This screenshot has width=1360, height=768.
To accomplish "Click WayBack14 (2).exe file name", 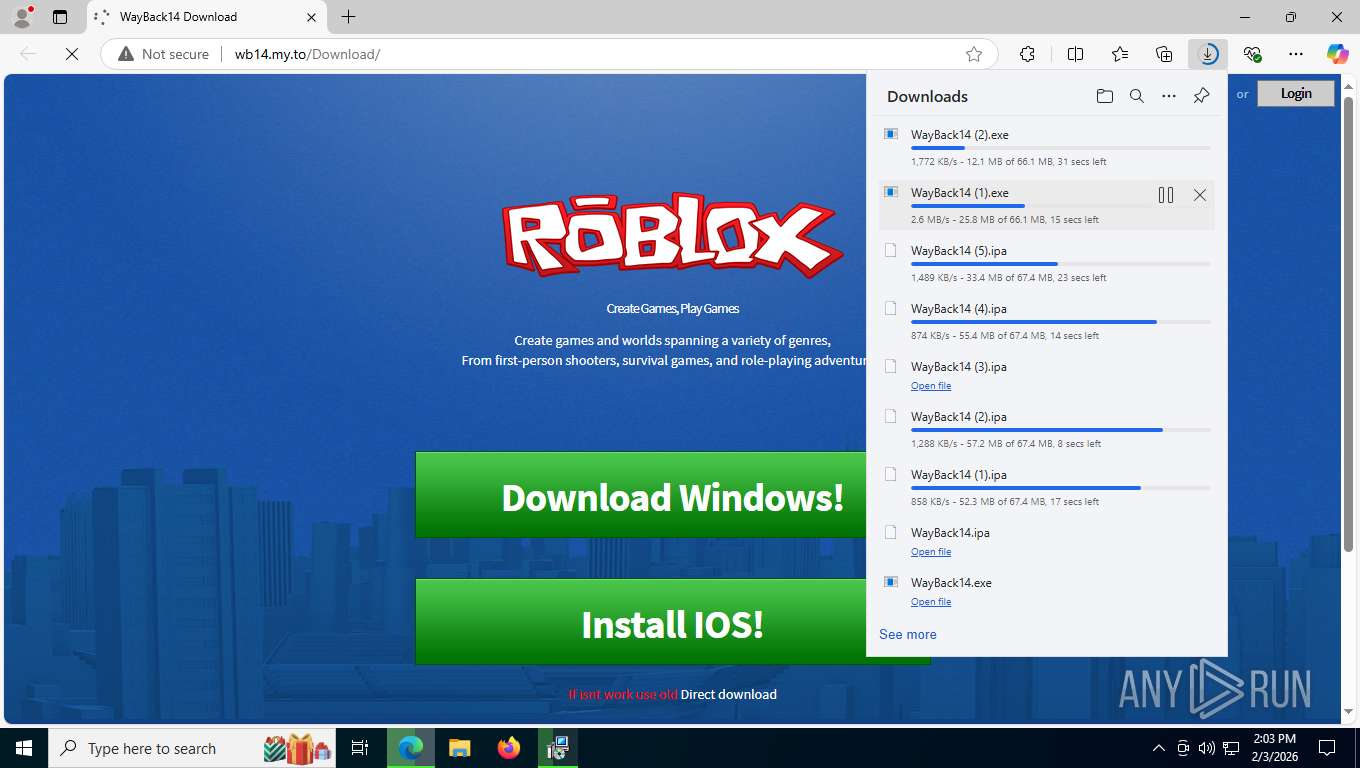I will [x=959, y=135].
